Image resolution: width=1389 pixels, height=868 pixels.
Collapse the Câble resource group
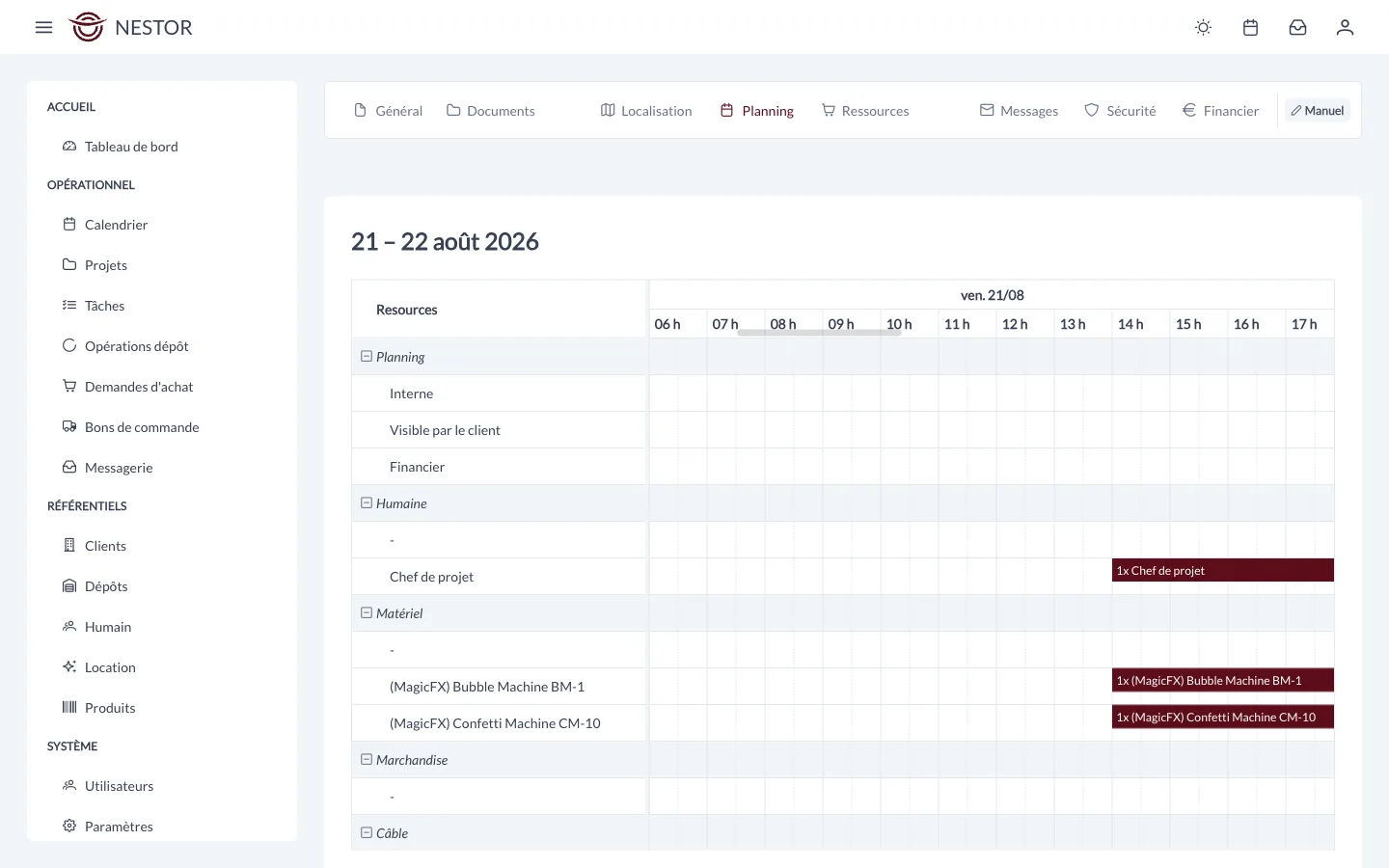coord(367,832)
